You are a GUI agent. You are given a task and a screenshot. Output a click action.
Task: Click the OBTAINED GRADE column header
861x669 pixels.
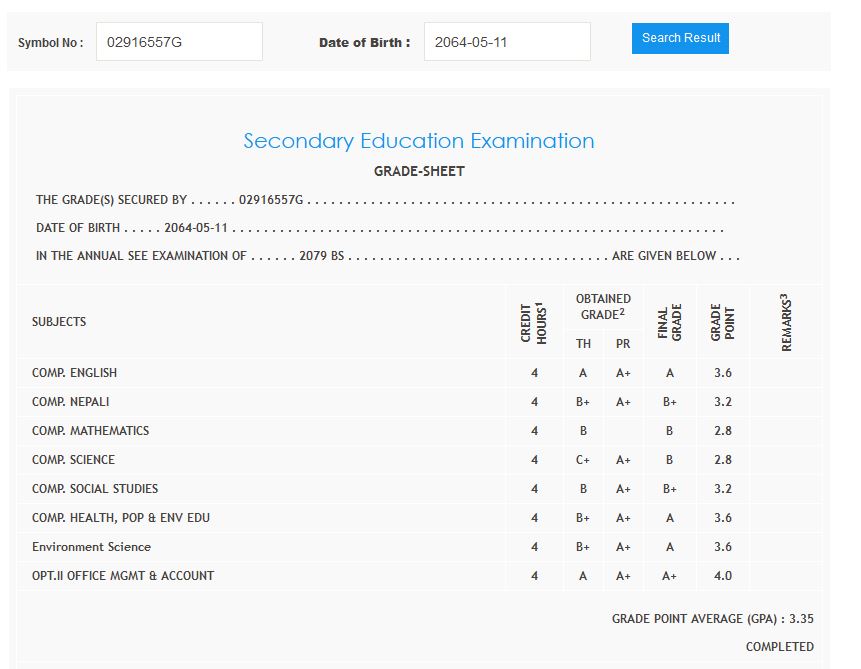click(603, 307)
